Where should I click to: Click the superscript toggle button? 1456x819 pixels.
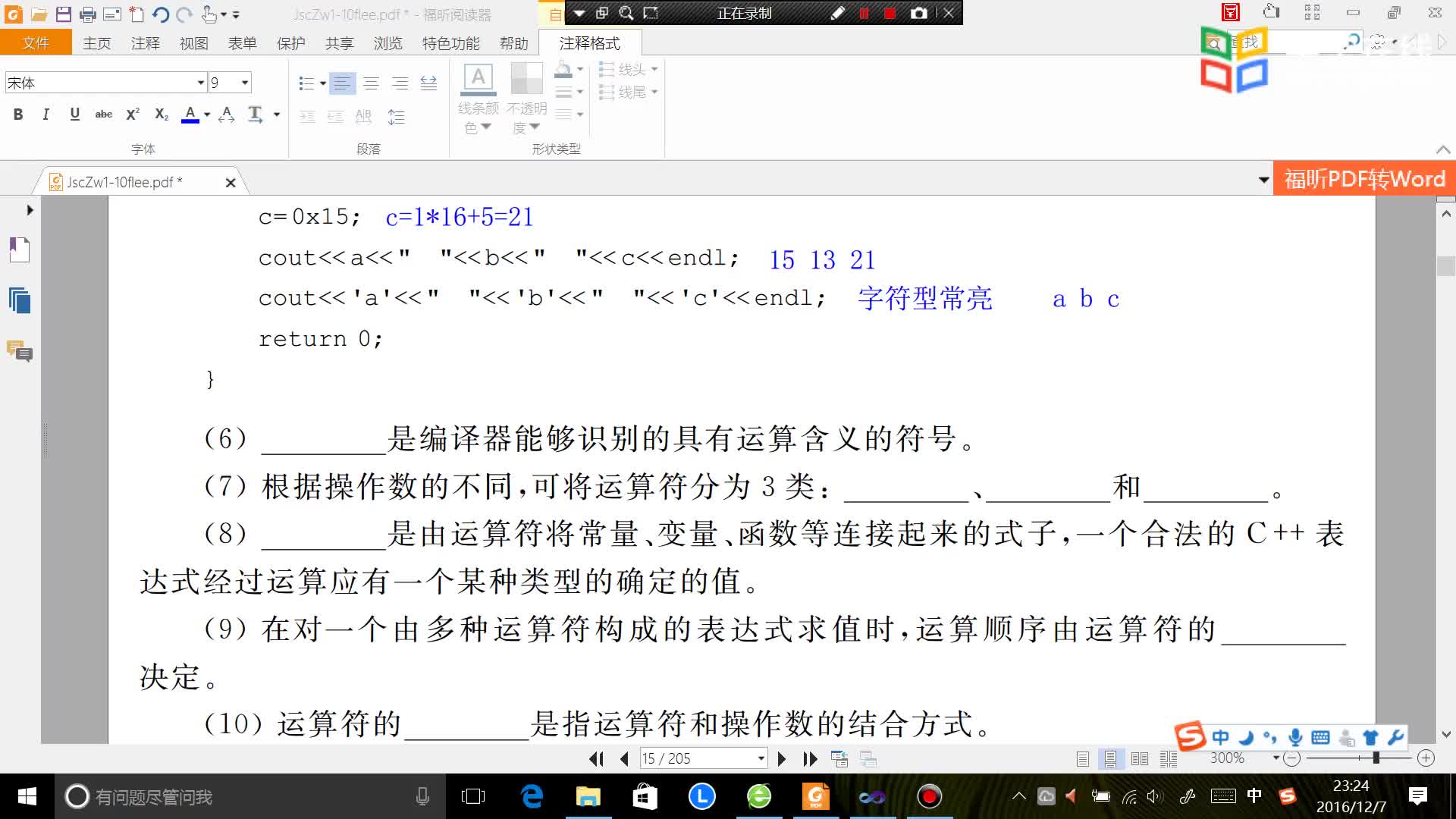click(x=131, y=113)
